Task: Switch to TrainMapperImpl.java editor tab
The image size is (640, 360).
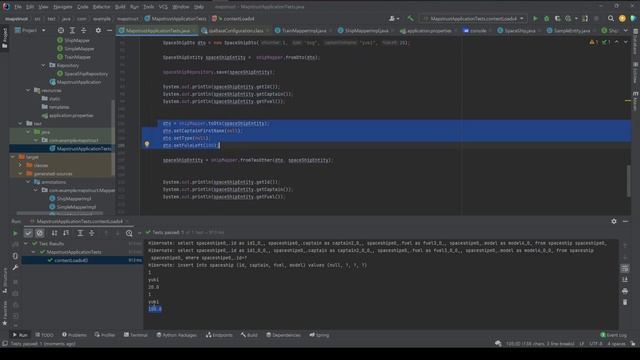Action: (301, 31)
